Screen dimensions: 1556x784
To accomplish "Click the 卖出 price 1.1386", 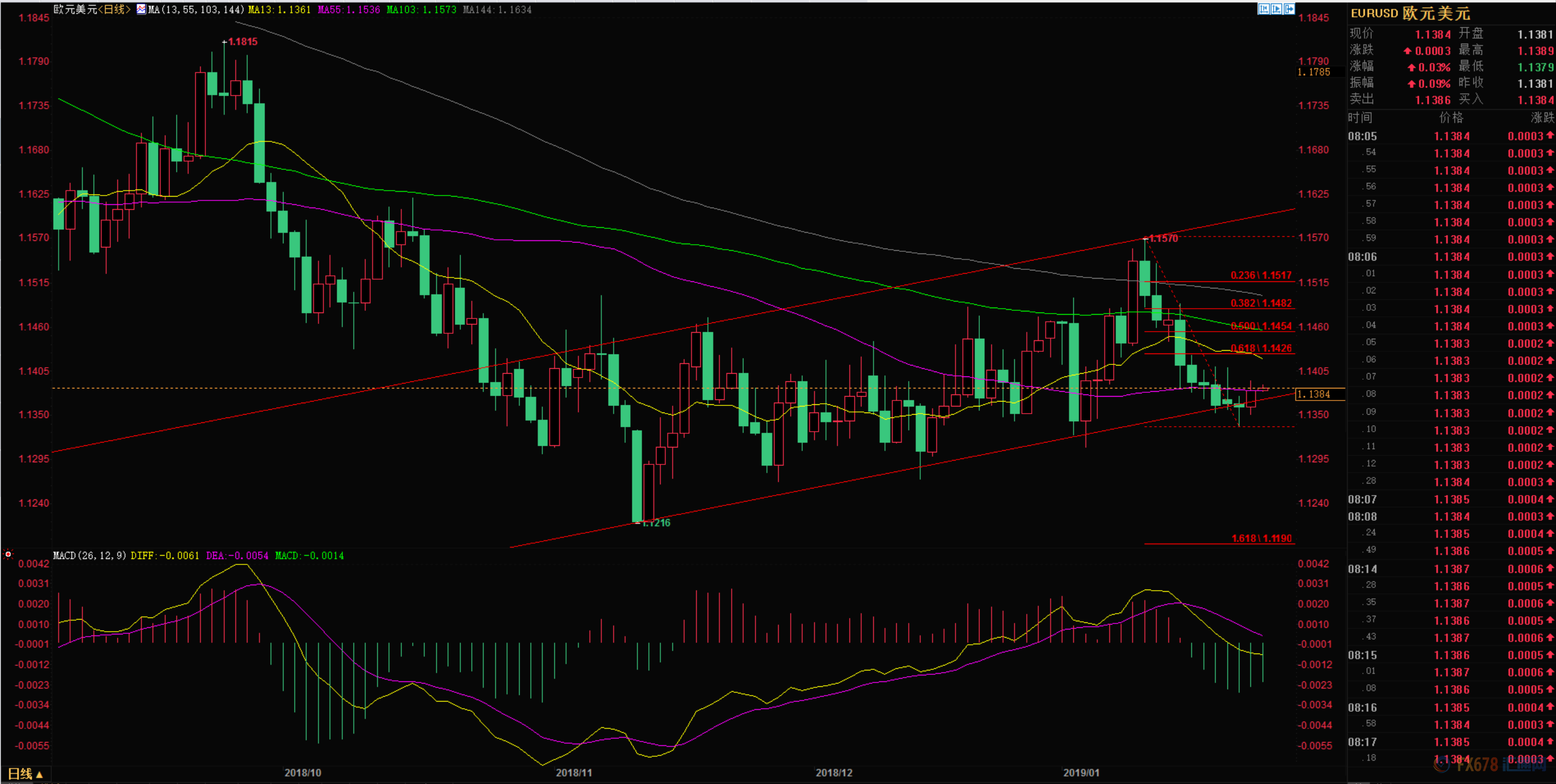I will [1433, 99].
